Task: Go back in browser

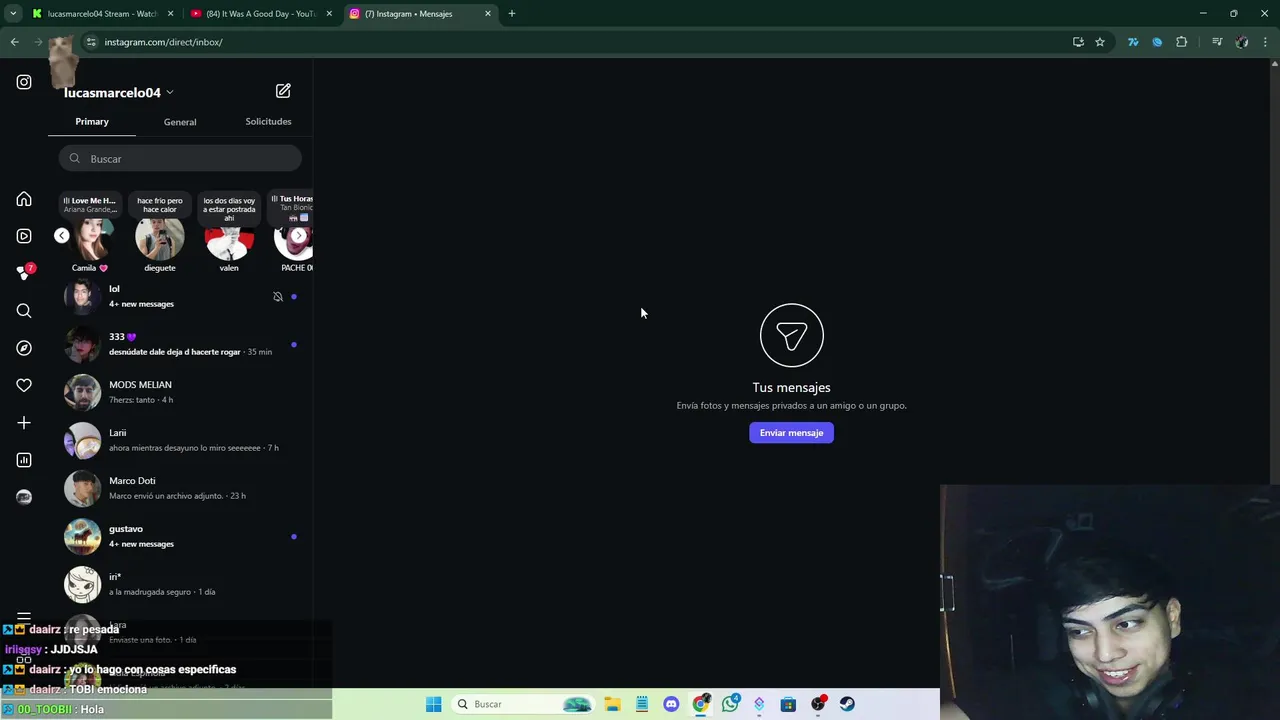Action: click(x=14, y=42)
